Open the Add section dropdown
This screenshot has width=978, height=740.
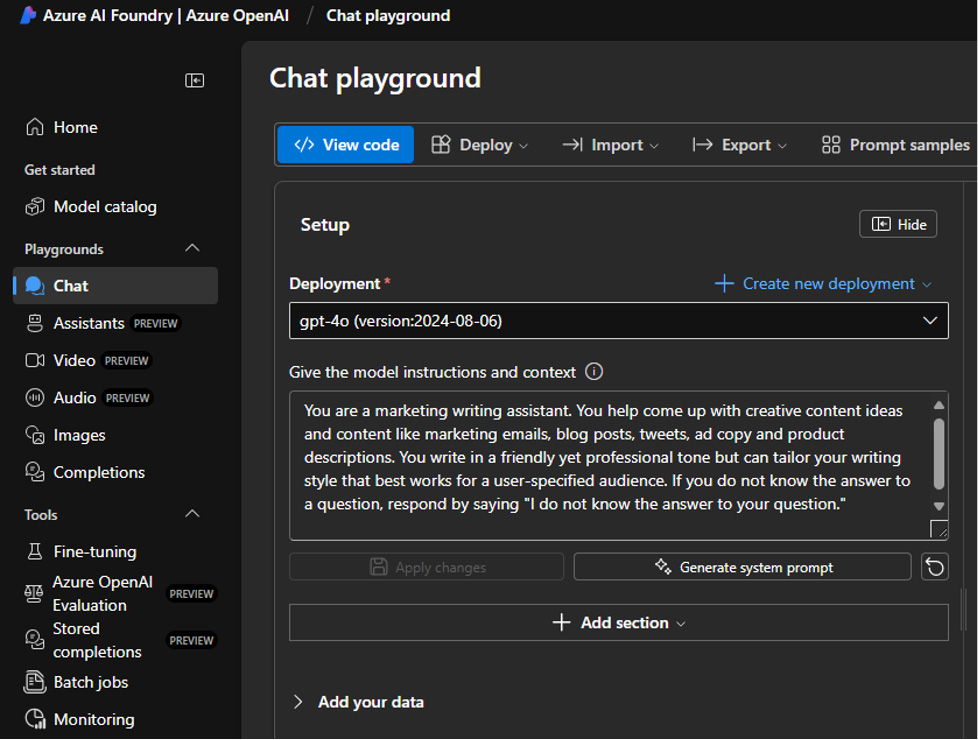pos(619,623)
